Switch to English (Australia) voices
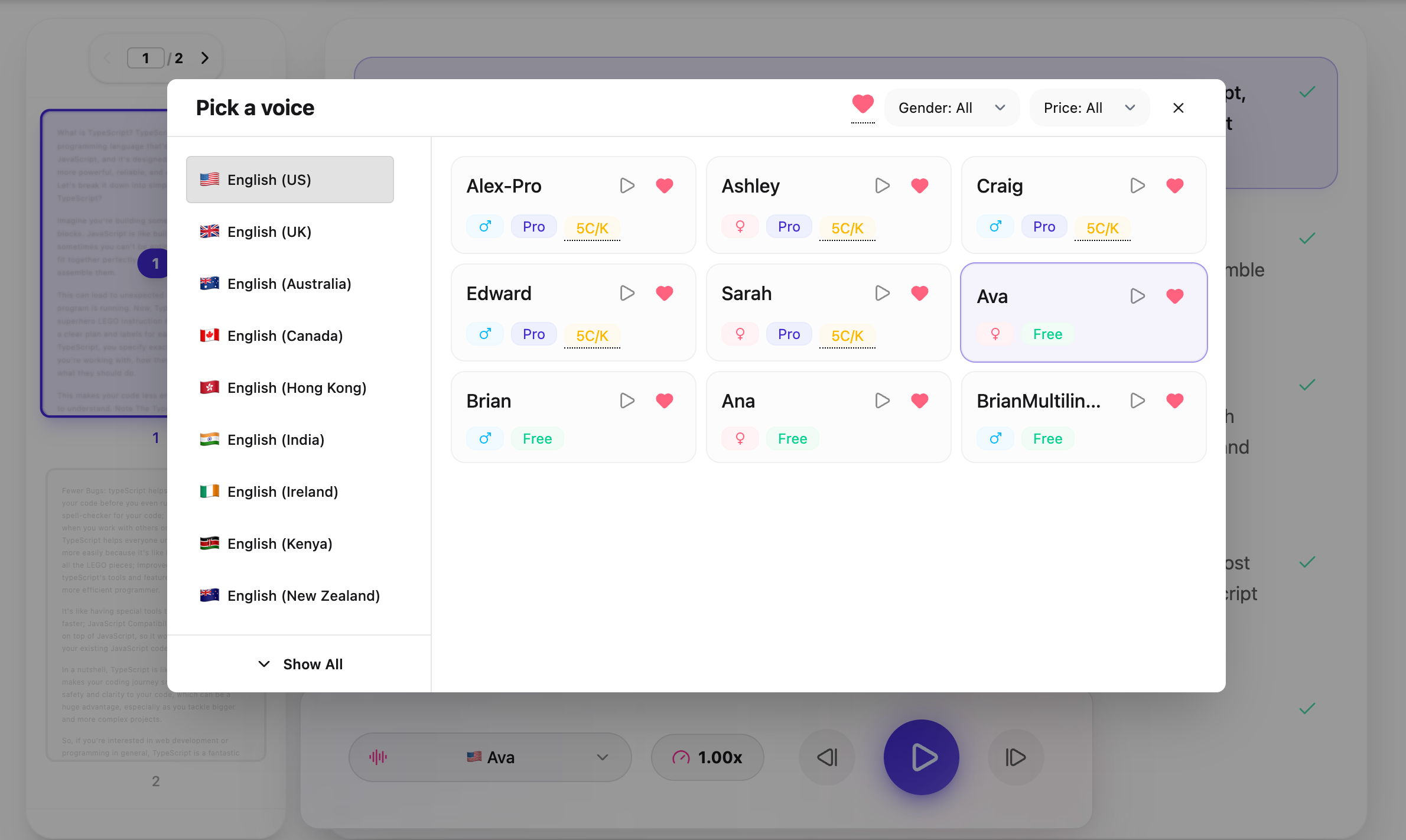 pos(290,284)
